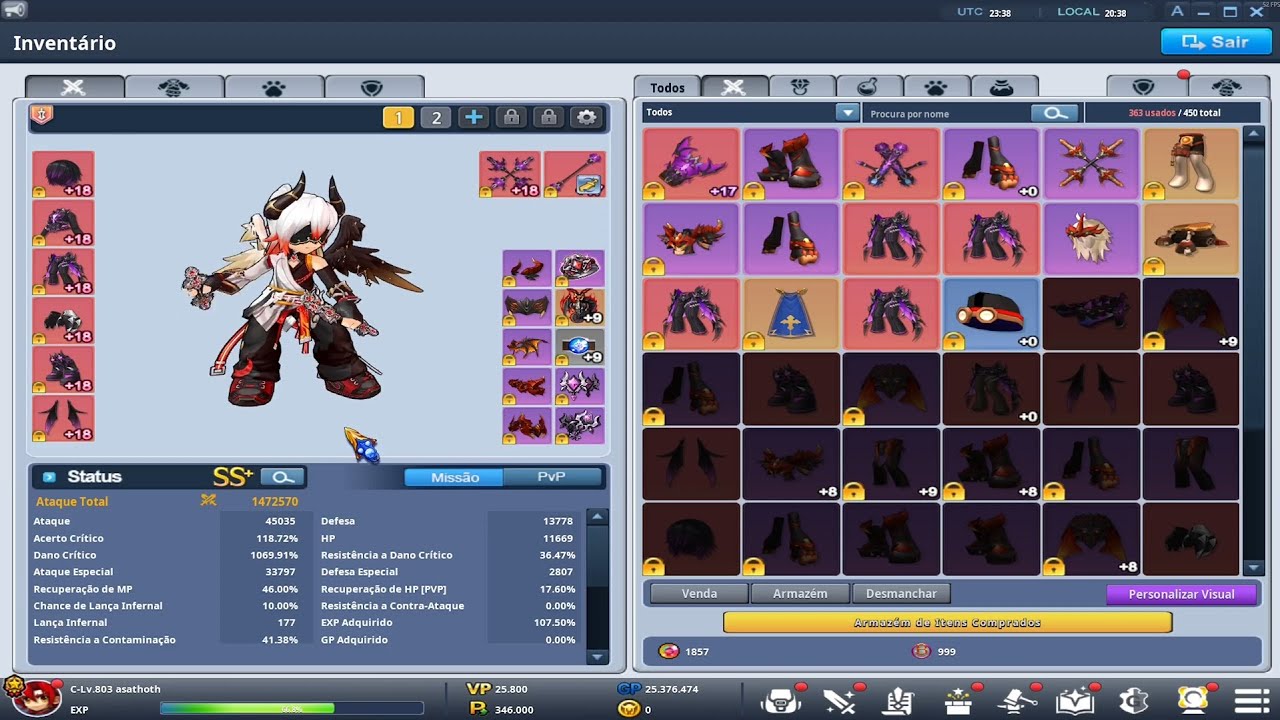Click the blue plus add-preset button
Screen dimensions: 1280x720
473,117
